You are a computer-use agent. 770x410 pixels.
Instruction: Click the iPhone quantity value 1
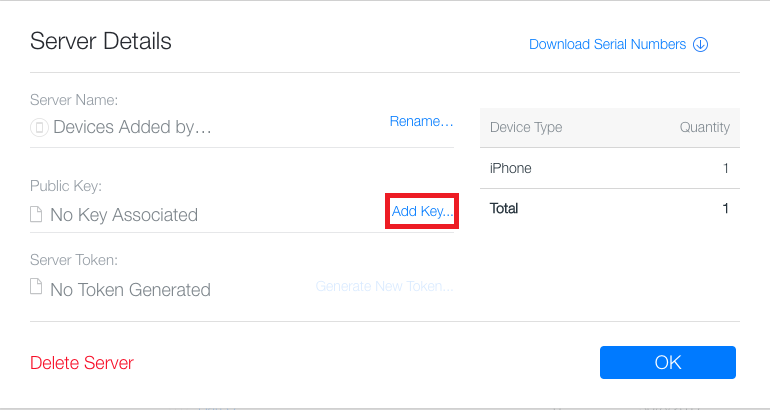(726, 168)
